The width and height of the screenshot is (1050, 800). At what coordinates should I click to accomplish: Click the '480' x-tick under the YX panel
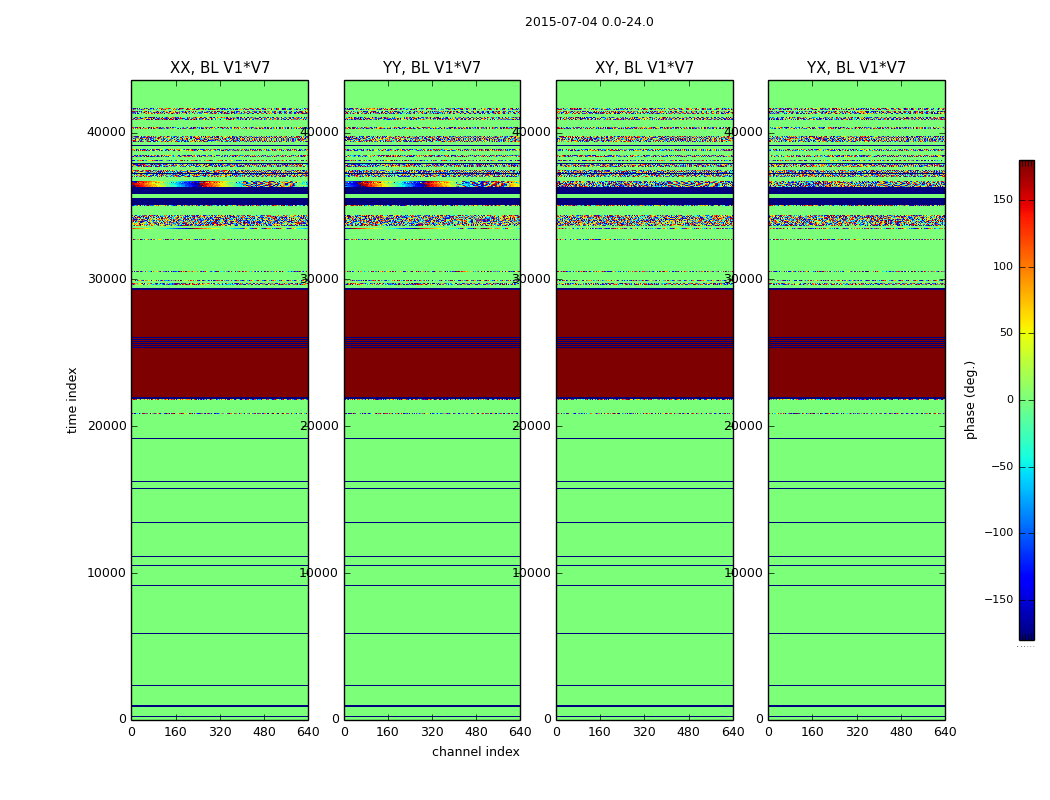901,732
